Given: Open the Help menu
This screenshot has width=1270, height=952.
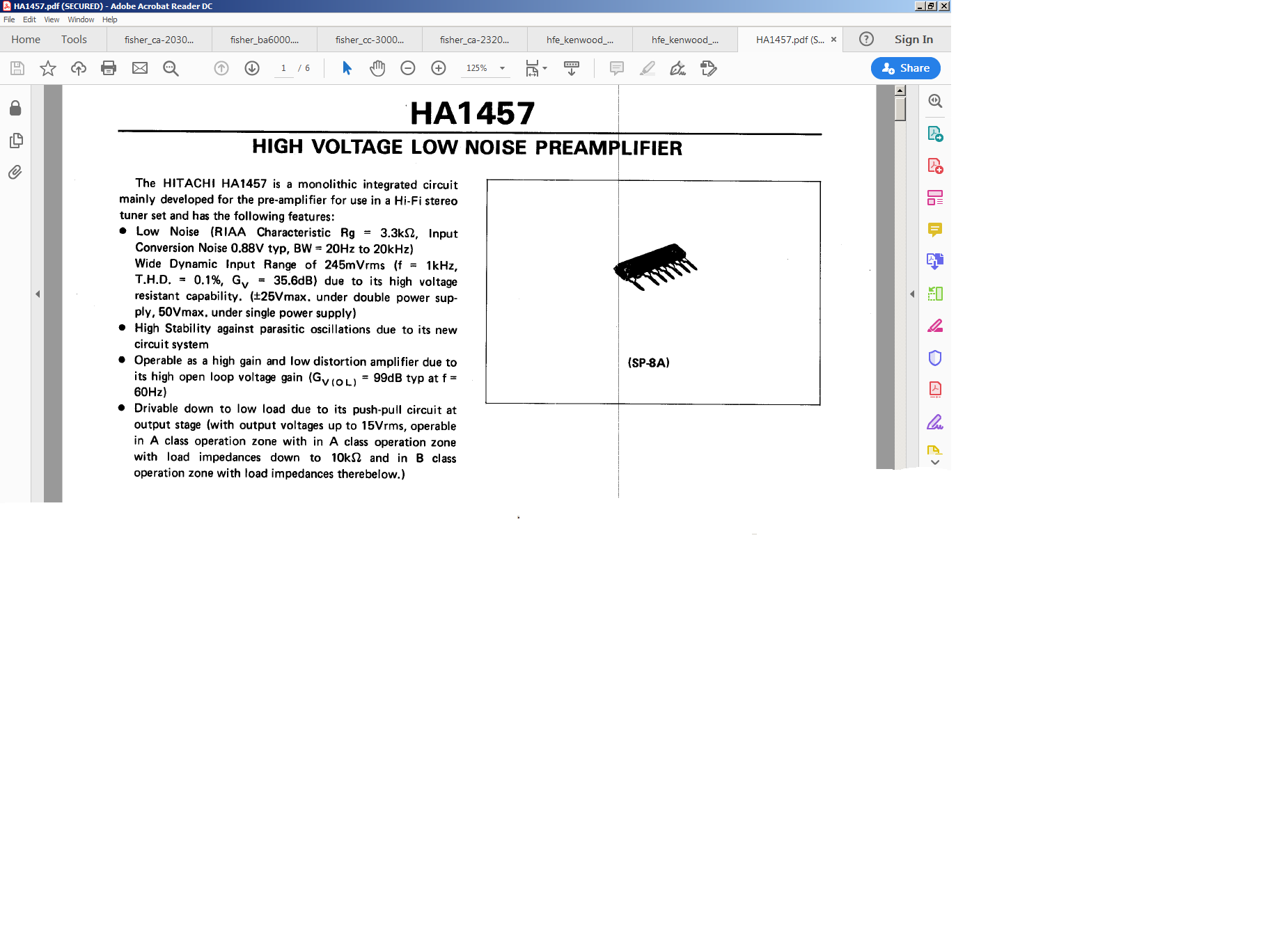Looking at the screenshot, I should pyautogui.click(x=110, y=19).
